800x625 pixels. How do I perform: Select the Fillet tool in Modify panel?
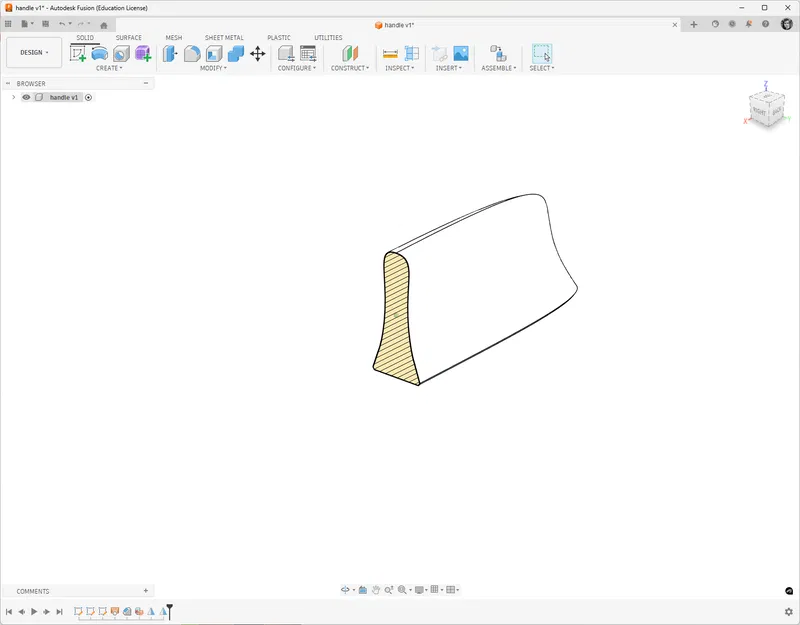(x=191, y=55)
